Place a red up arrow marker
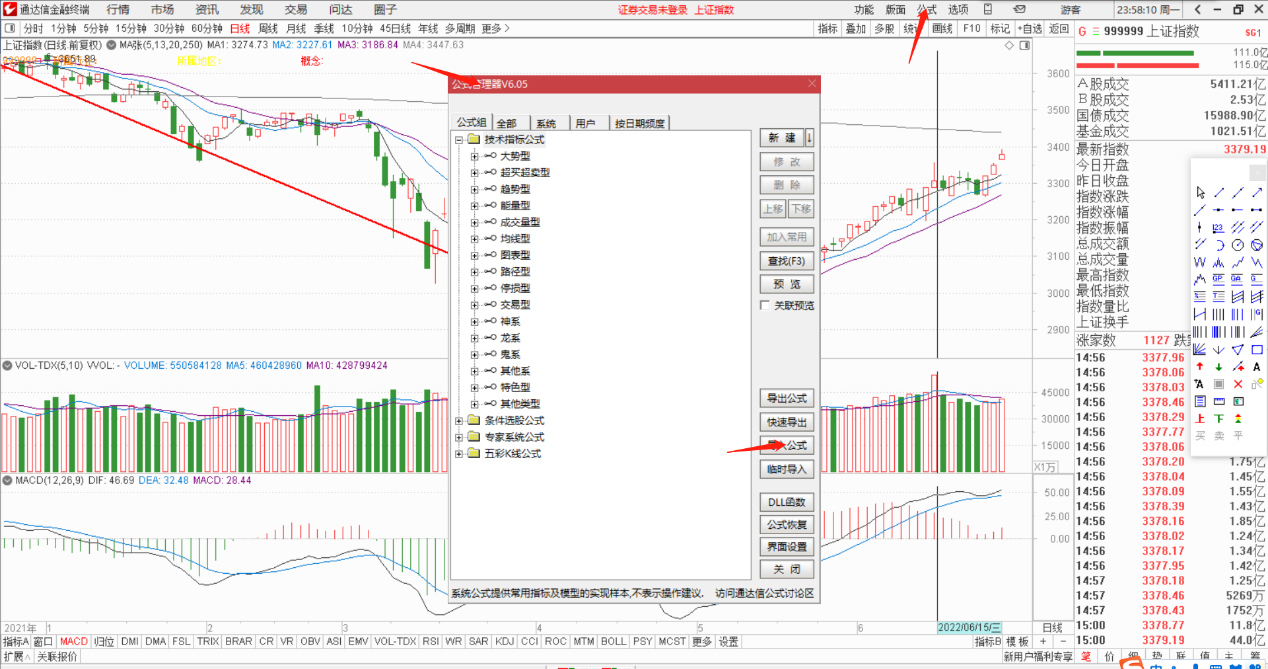Image resolution: width=1268 pixels, height=669 pixels. (x=1200, y=367)
